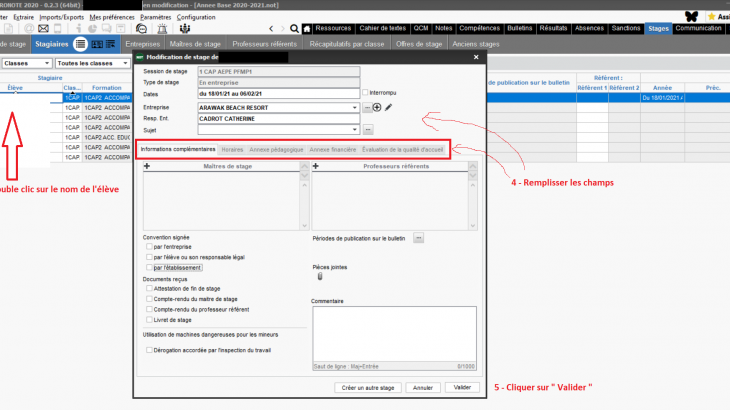Screen dimensions: 730x410
Task: Click inside the Commentaire text area
Action: [395, 335]
